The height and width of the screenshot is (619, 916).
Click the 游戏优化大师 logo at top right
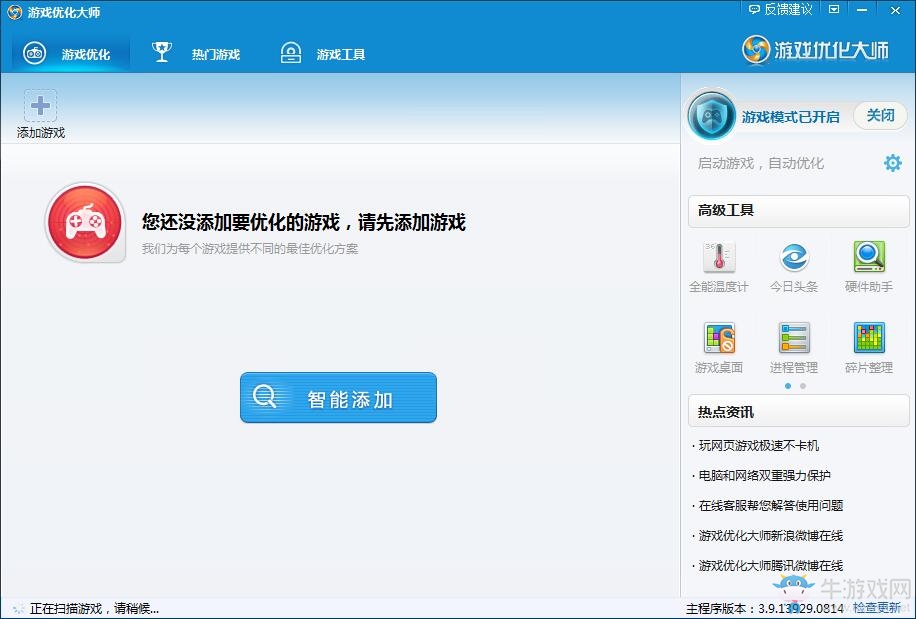click(816, 50)
